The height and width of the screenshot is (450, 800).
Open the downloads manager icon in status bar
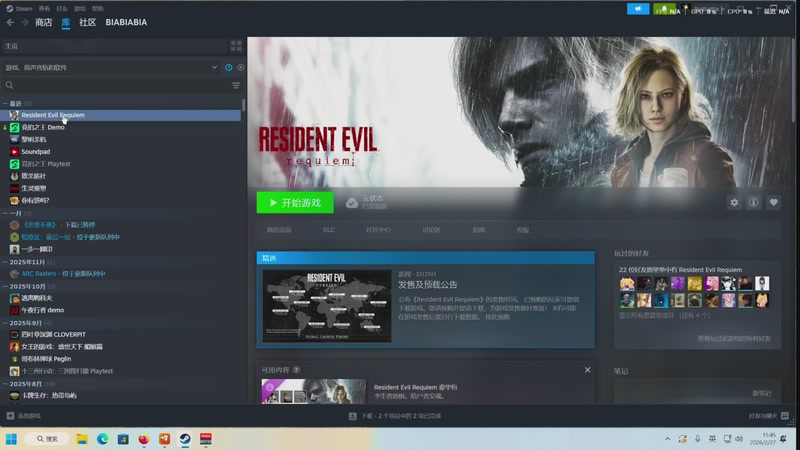pyautogui.click(x=353, y=416)
